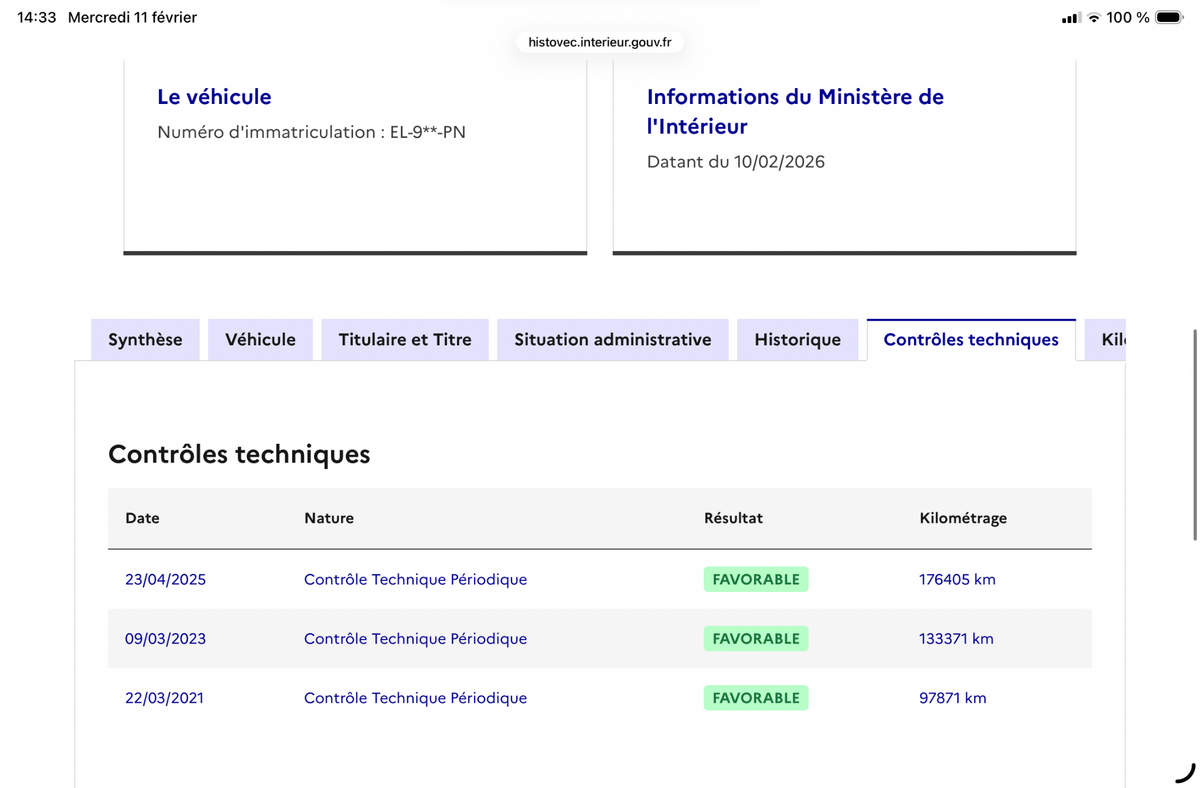The image size is (1200, 788).
Task: Click the 09/03/2023 inspection date
Action: coord(165,638)
